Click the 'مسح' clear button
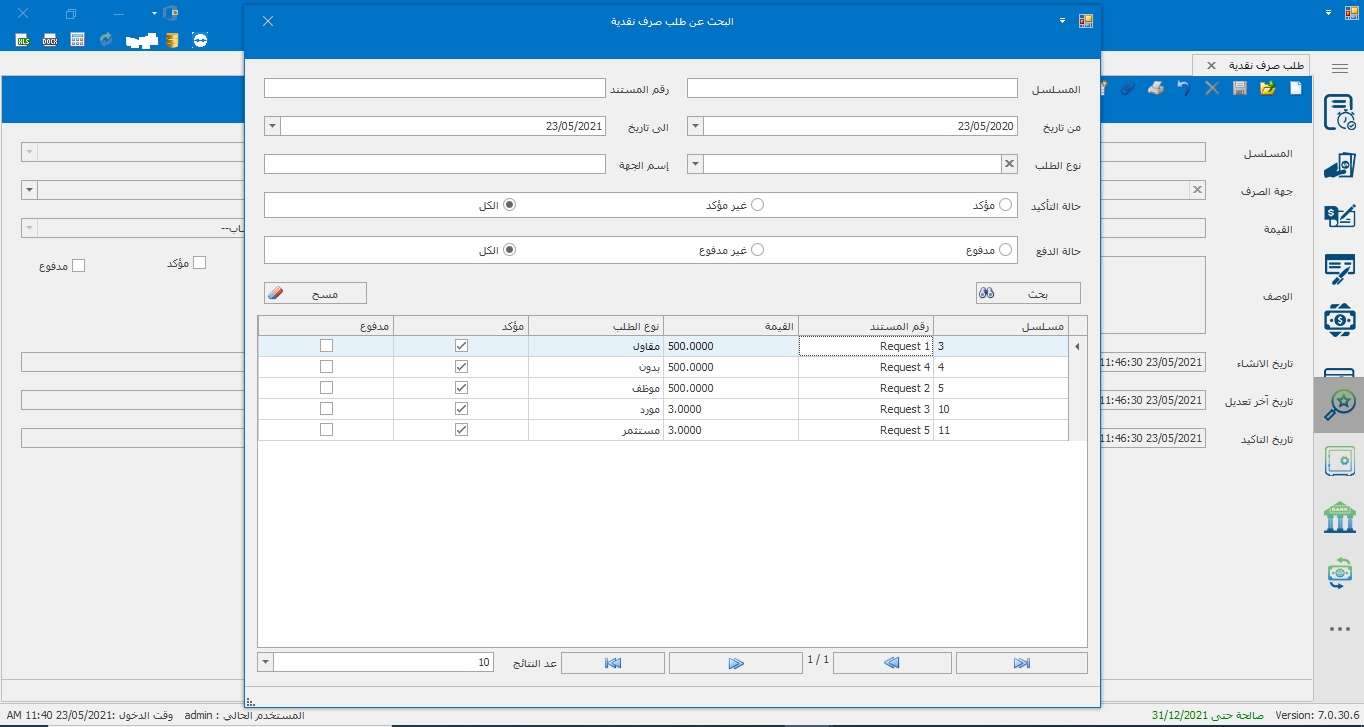 tap(315, 293)
